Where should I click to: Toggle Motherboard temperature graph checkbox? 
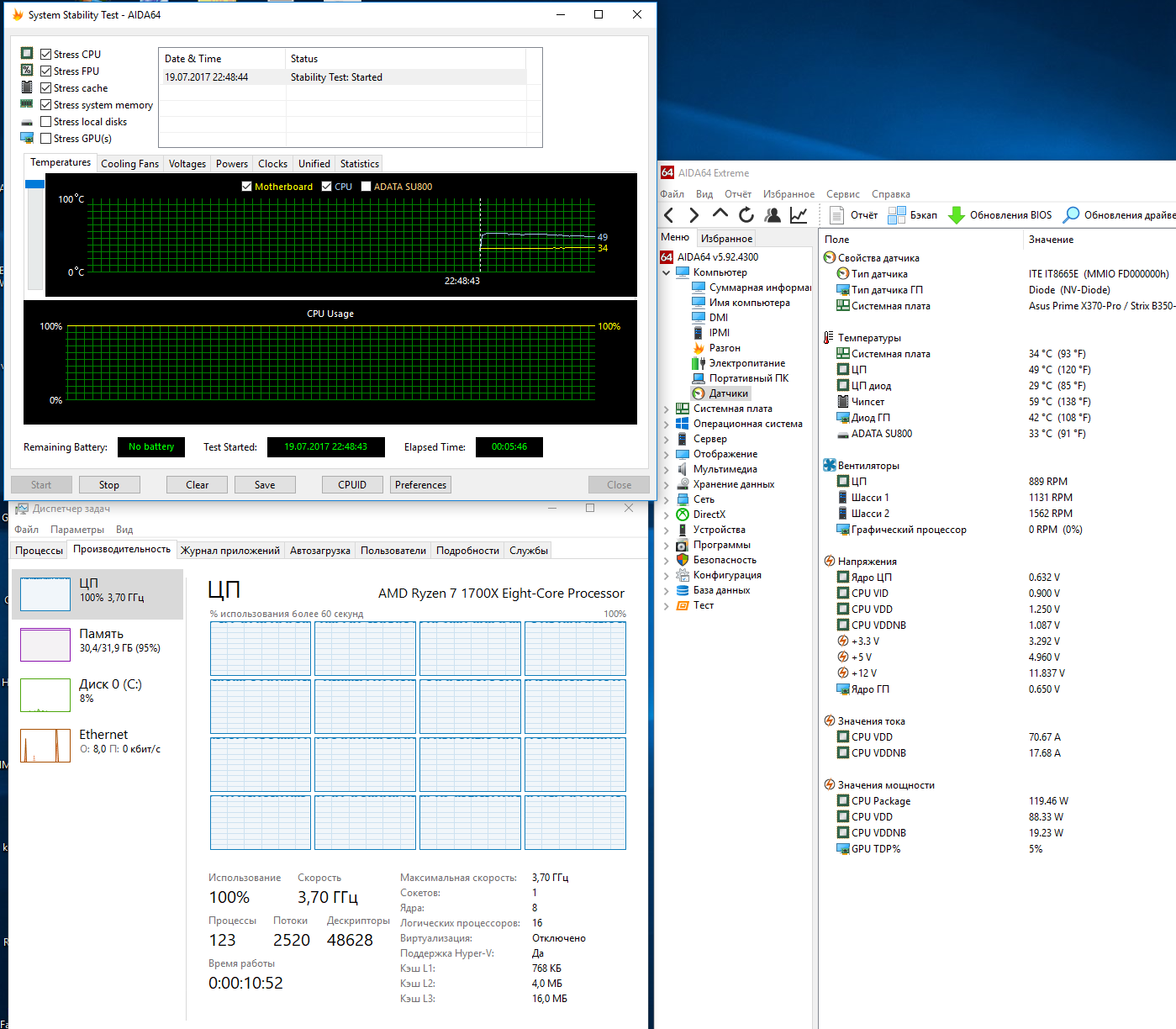[246, 187]
